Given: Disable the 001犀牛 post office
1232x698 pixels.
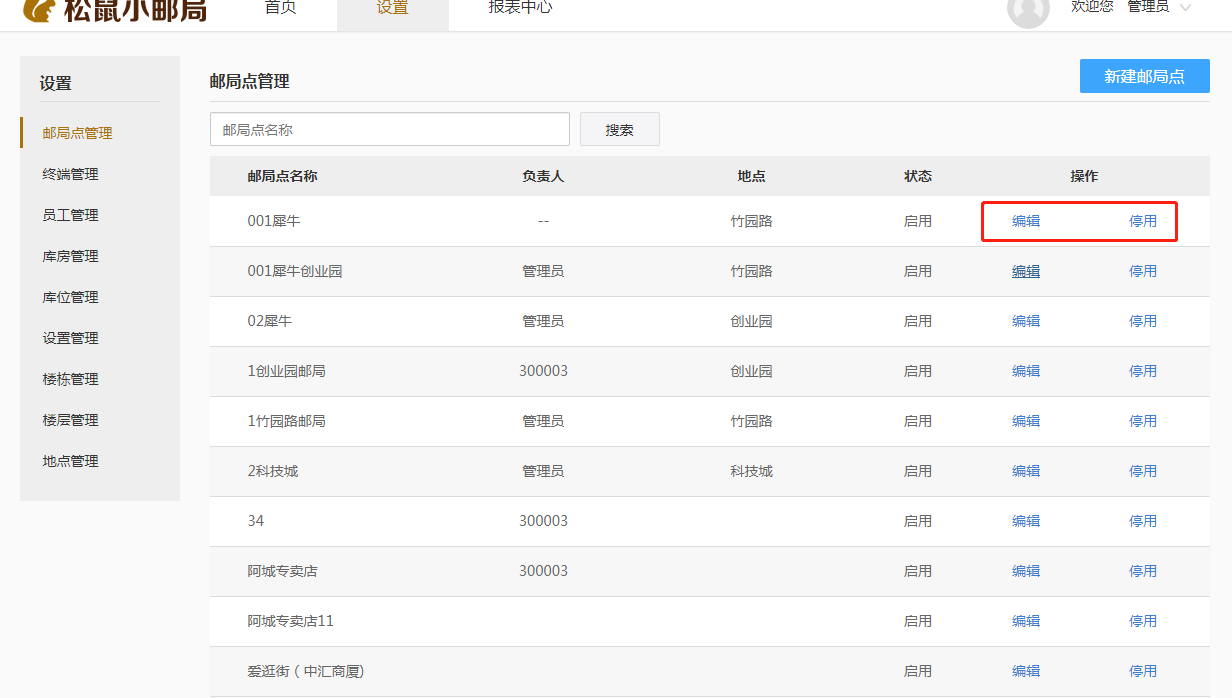Looking at the screenshot, I should tap(1143, 221).
